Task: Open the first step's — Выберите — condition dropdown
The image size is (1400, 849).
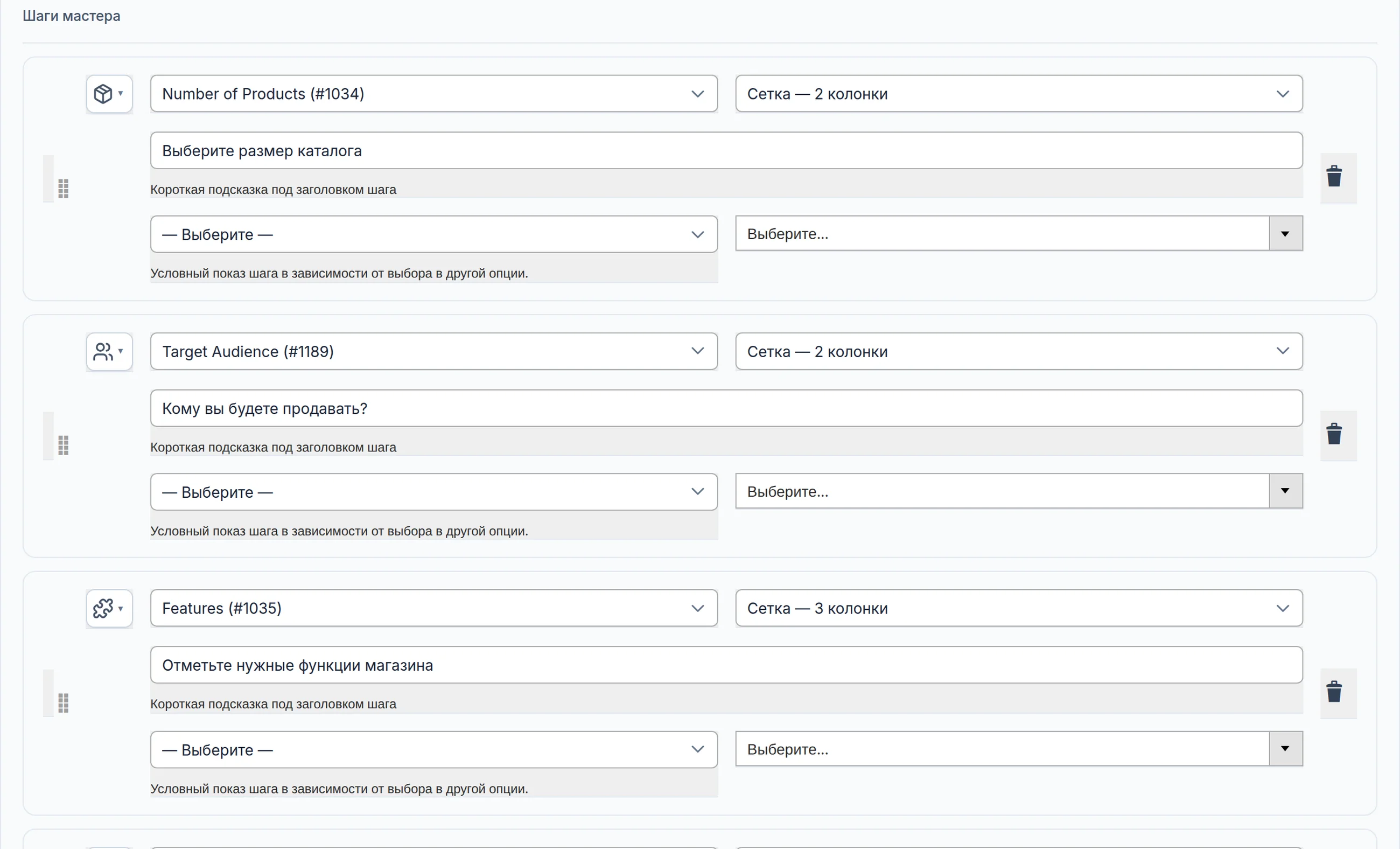Action: (433, 234)
